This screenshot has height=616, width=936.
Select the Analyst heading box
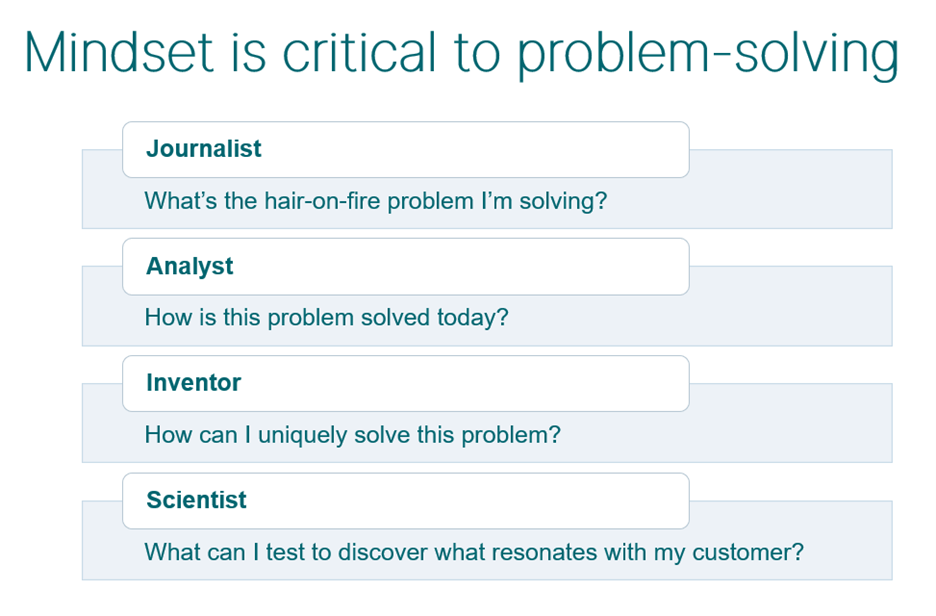[x=406, y=267]
